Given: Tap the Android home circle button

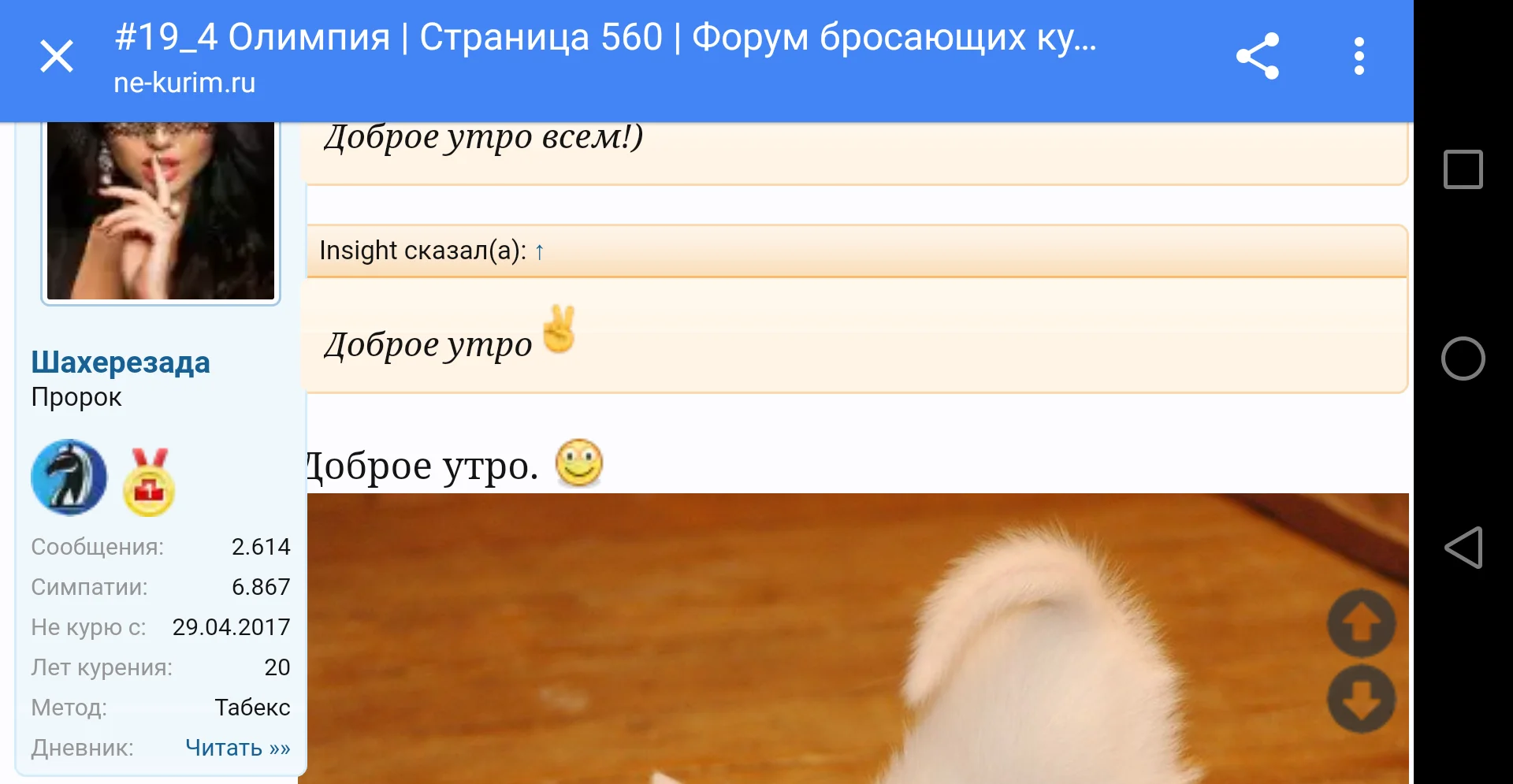Looking at the screenshot, I should point(1463,359).
